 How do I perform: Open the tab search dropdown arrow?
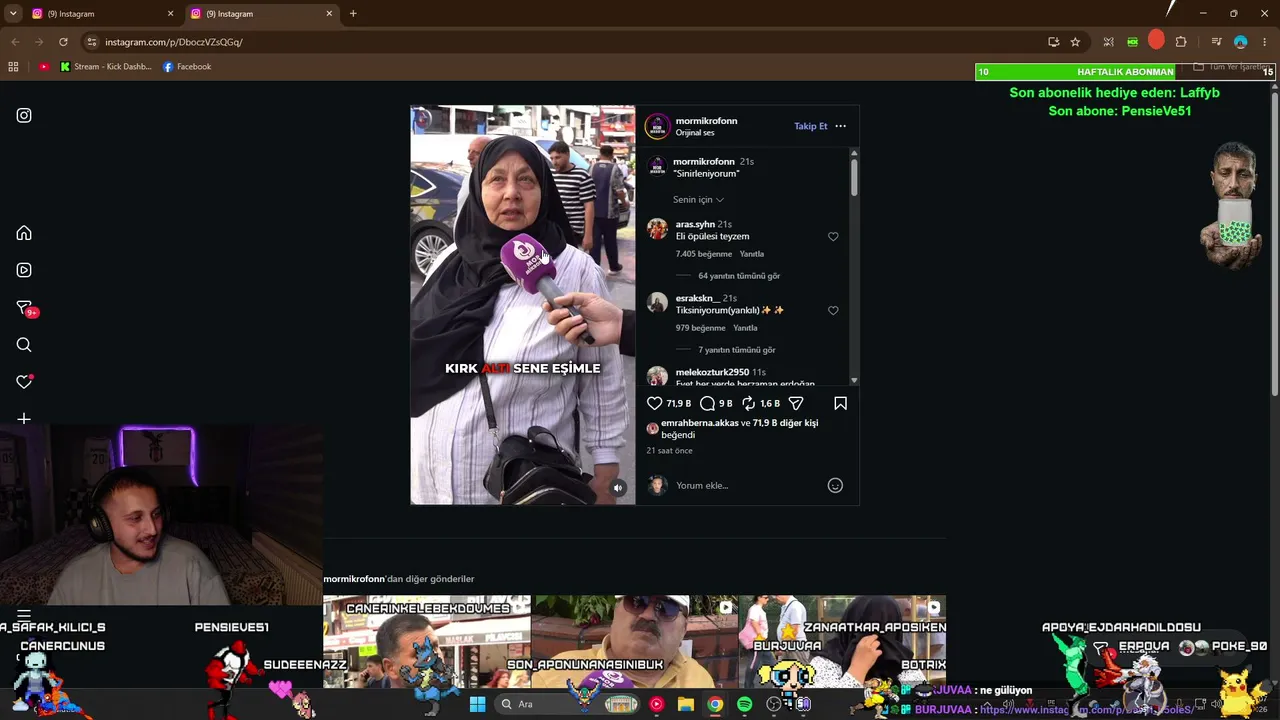pyautogui.click(x=13, y=14)
